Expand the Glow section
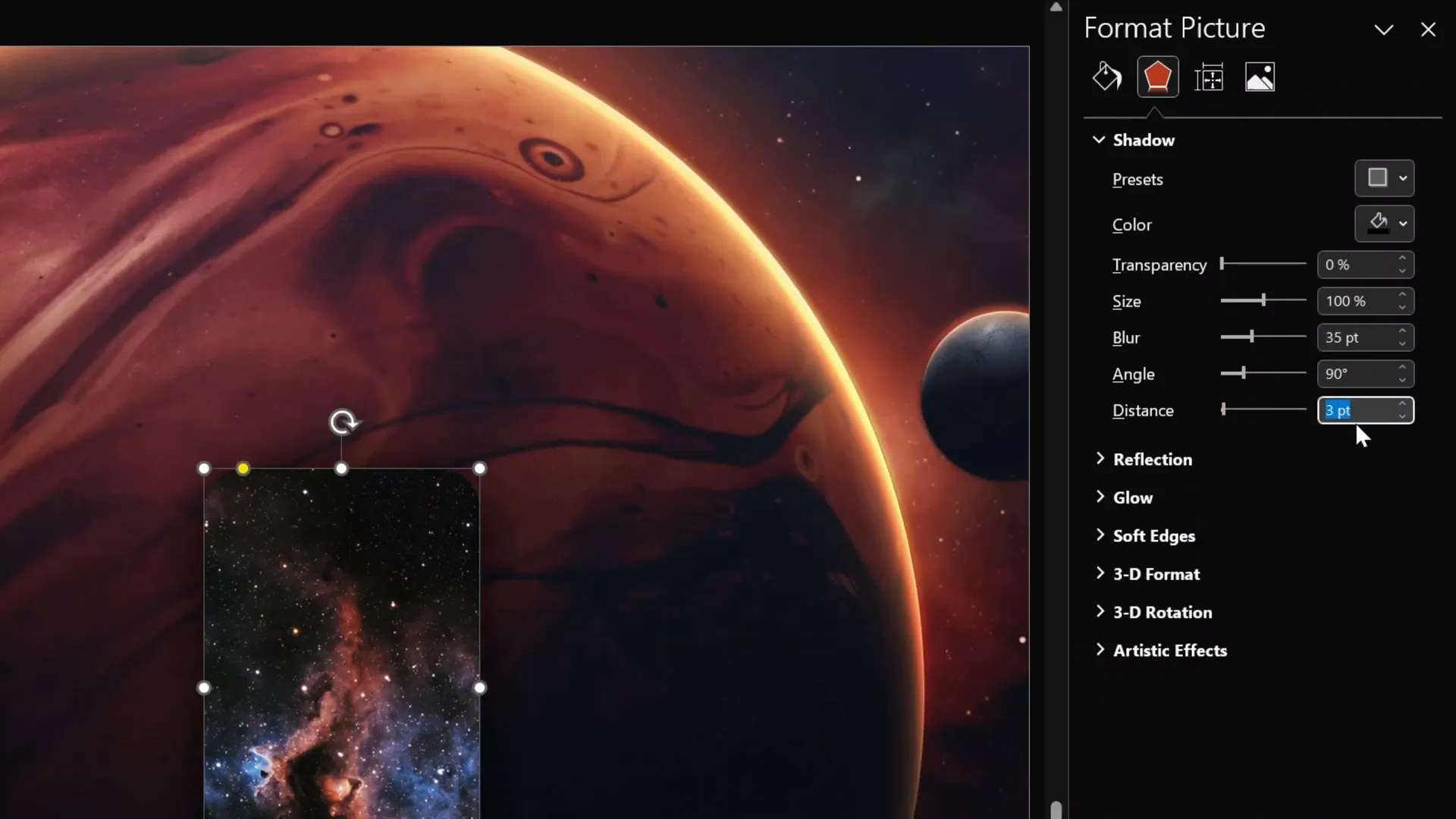The image size is (1456, 819). coord(1124,497)
